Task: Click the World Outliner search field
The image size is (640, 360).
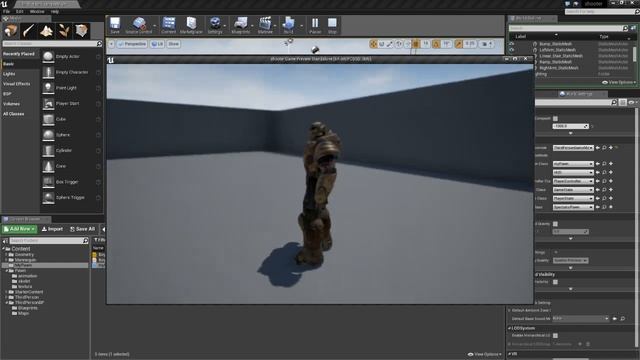Action: [x=568, y=28]
